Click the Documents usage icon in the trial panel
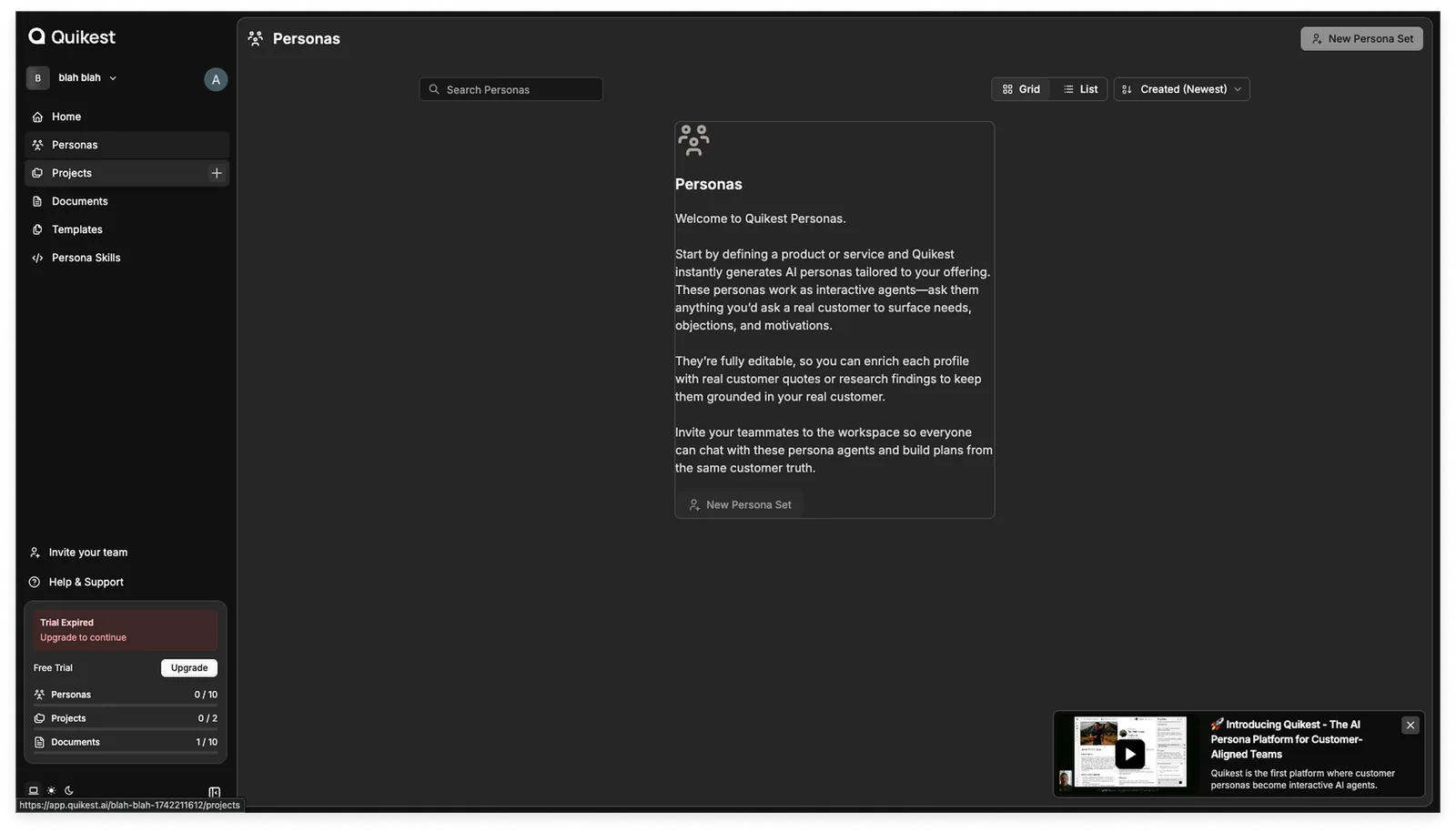 point(39,742)
